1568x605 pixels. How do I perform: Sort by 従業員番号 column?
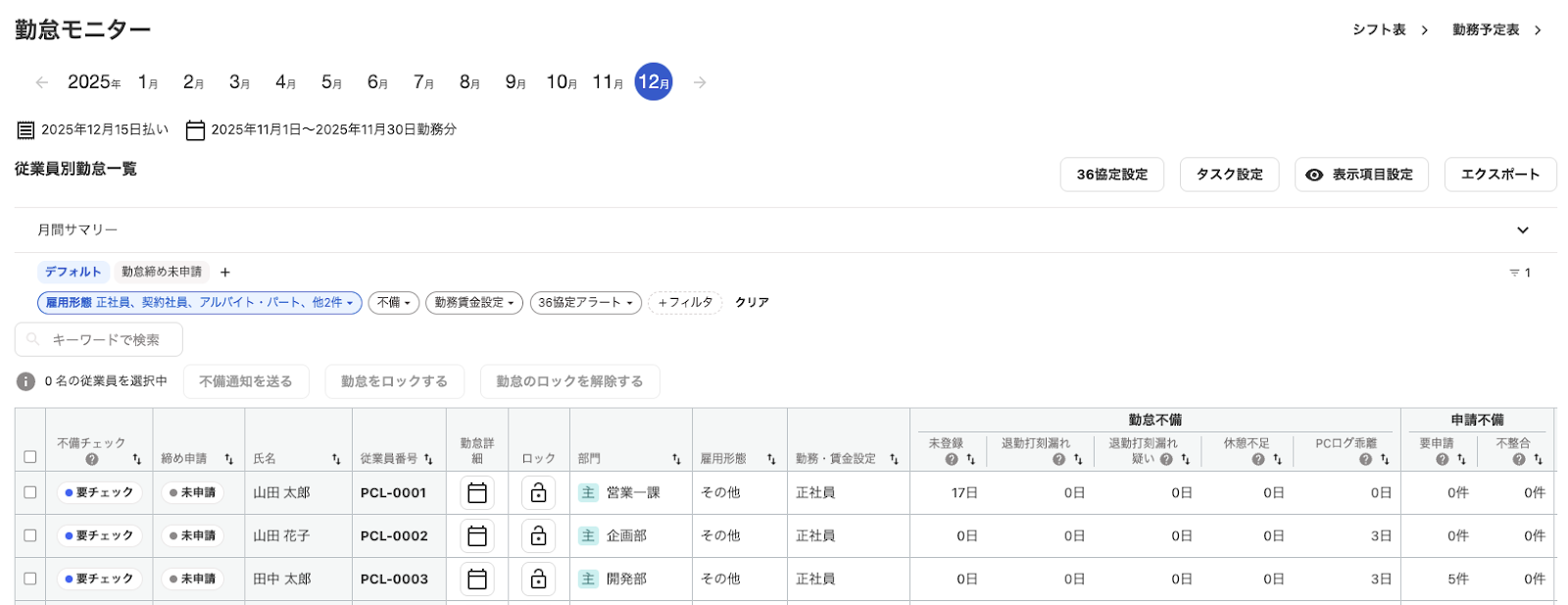tap(428, 459)
